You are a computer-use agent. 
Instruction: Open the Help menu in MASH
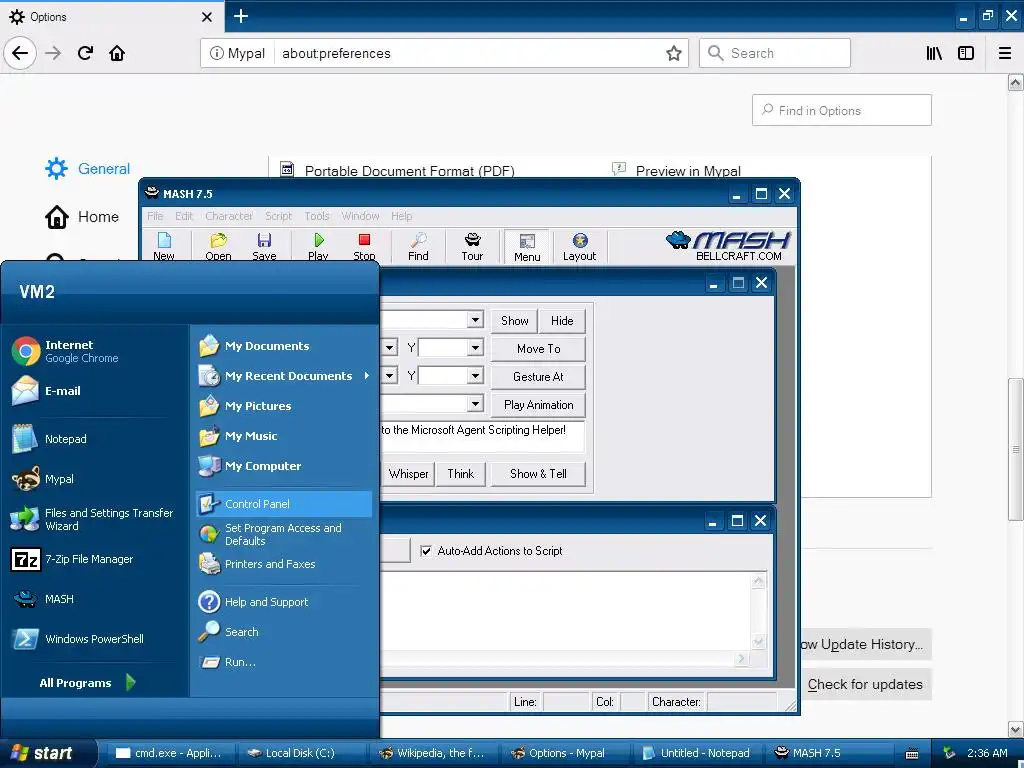(402, 216)
